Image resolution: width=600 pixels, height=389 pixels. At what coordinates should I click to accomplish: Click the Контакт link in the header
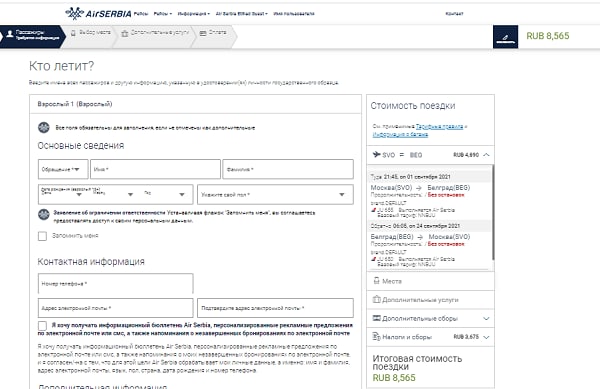click(454, 13)
